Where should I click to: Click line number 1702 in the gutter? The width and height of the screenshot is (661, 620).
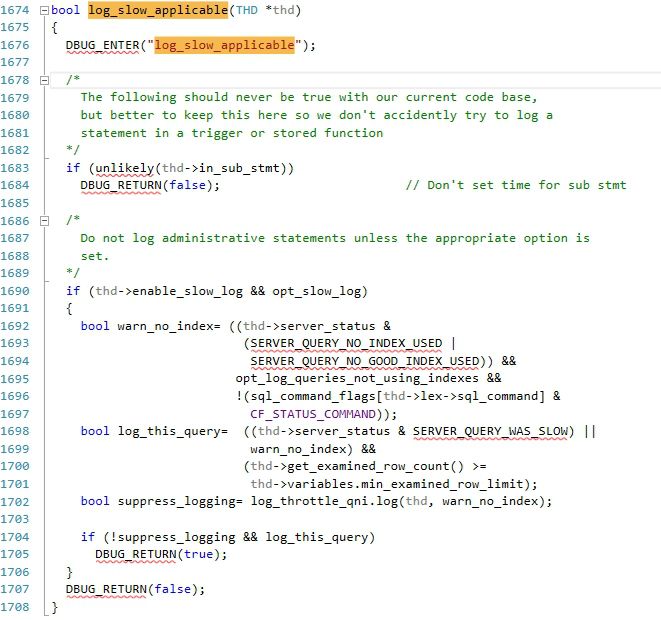click(x=15, y=502)
